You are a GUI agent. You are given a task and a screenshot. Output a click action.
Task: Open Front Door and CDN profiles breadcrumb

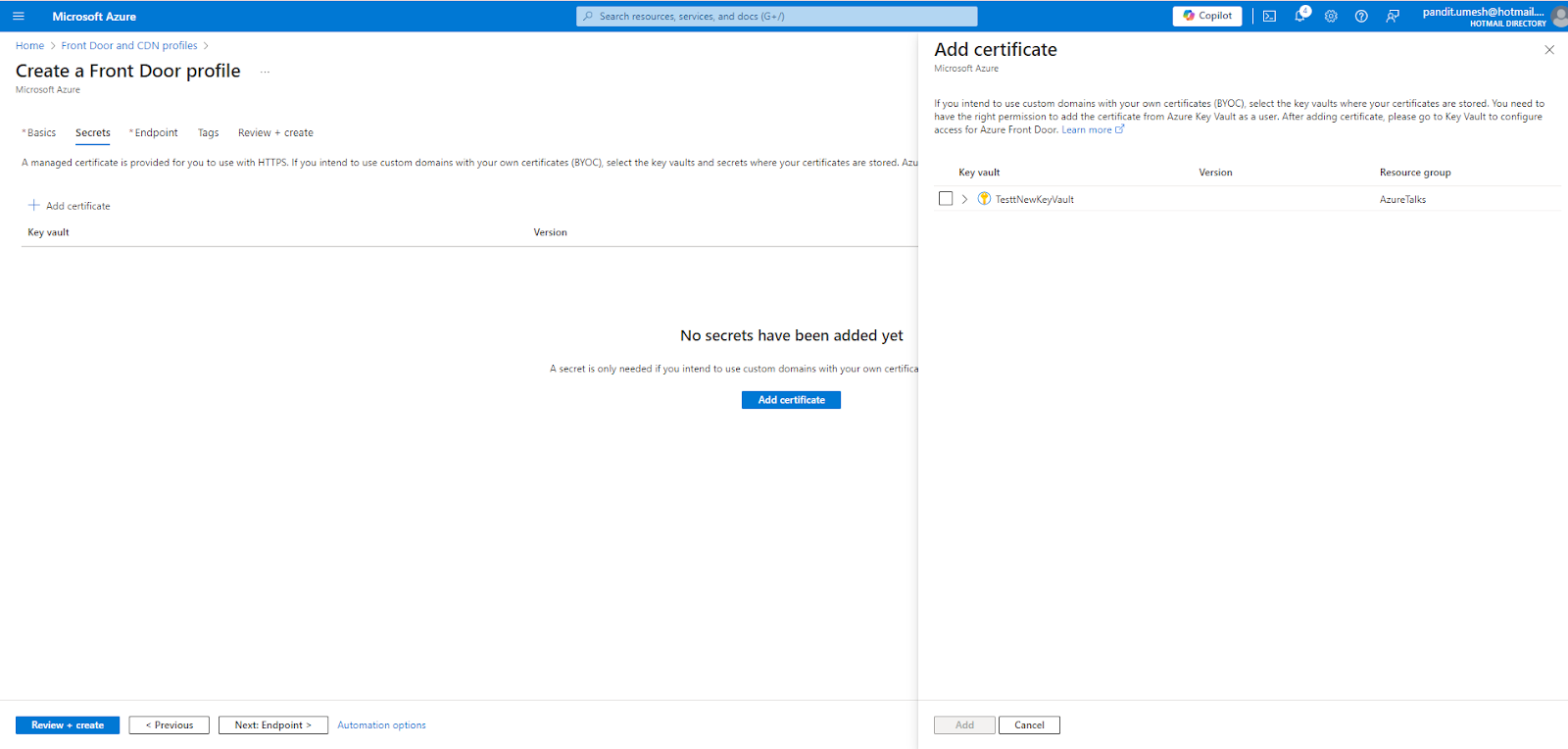pyautogui.click(x=129, y=45)
